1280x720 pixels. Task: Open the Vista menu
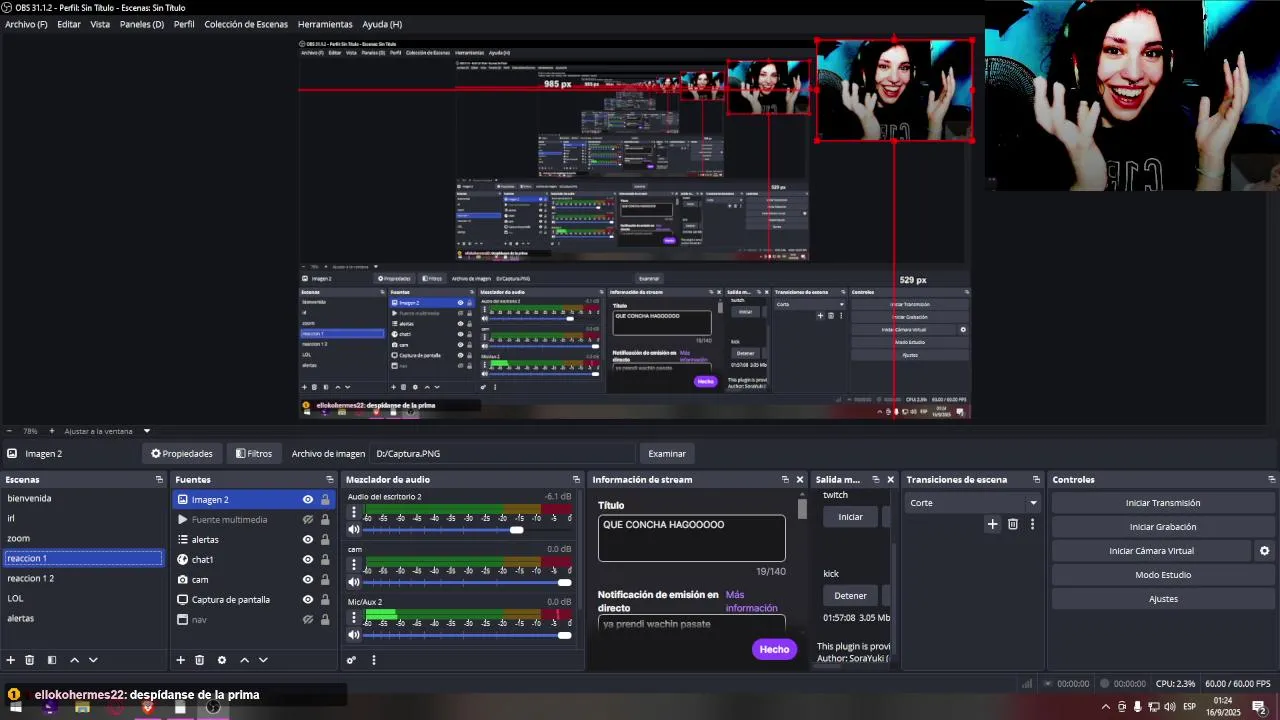click(x=100, y=24)
